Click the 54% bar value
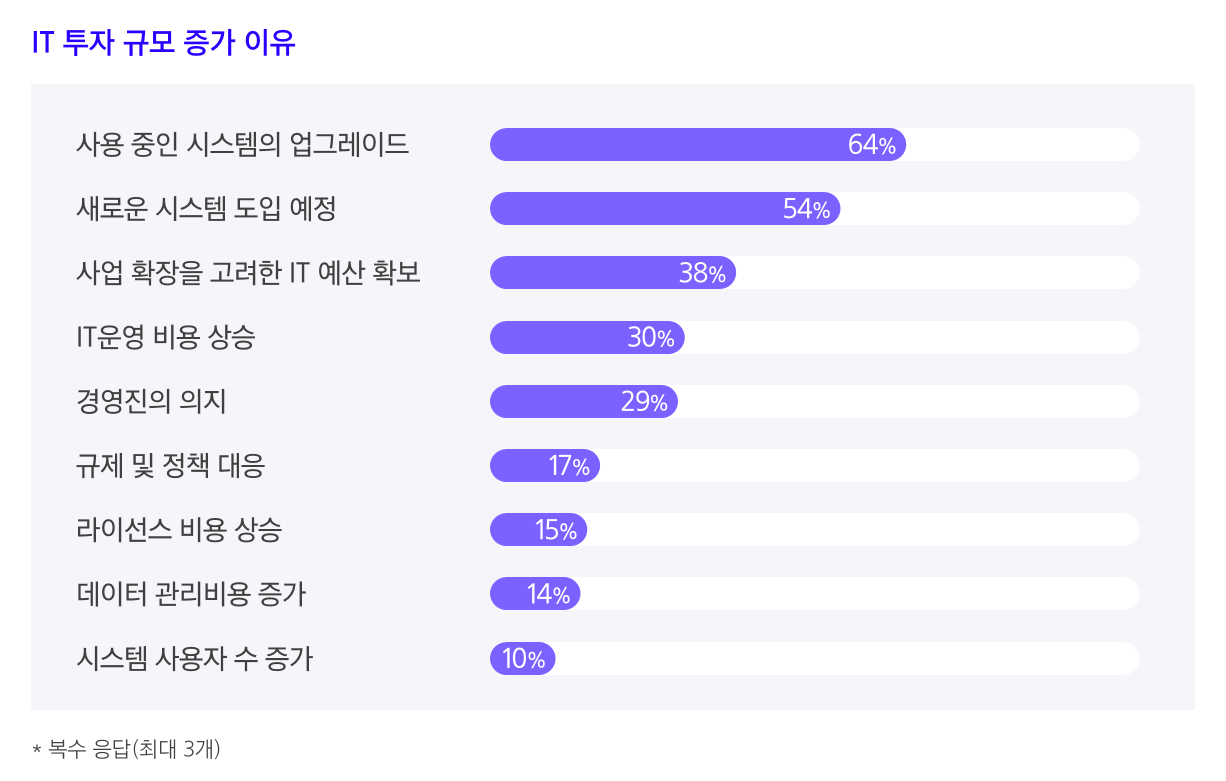The height and width of the screenshot is (781, 1226). [806, 210]
